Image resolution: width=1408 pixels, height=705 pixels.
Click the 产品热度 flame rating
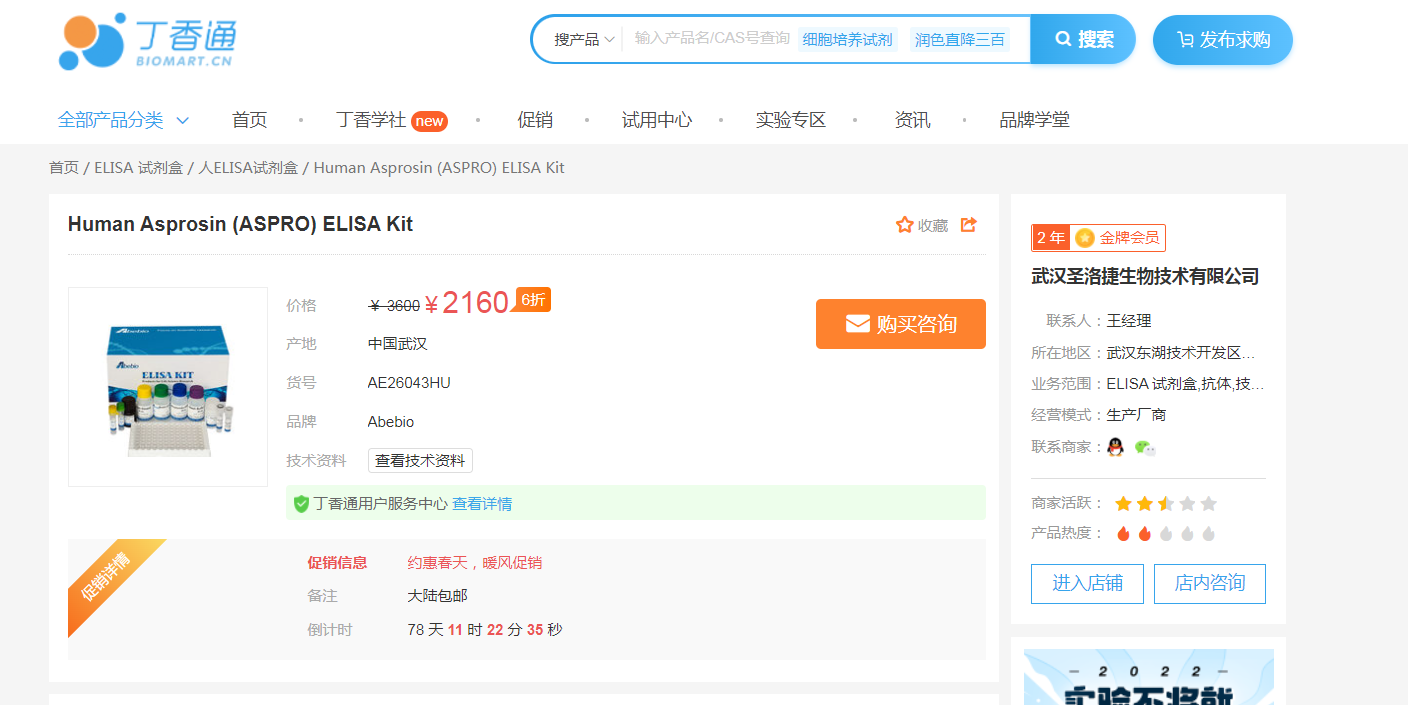tap(1166, 534)
